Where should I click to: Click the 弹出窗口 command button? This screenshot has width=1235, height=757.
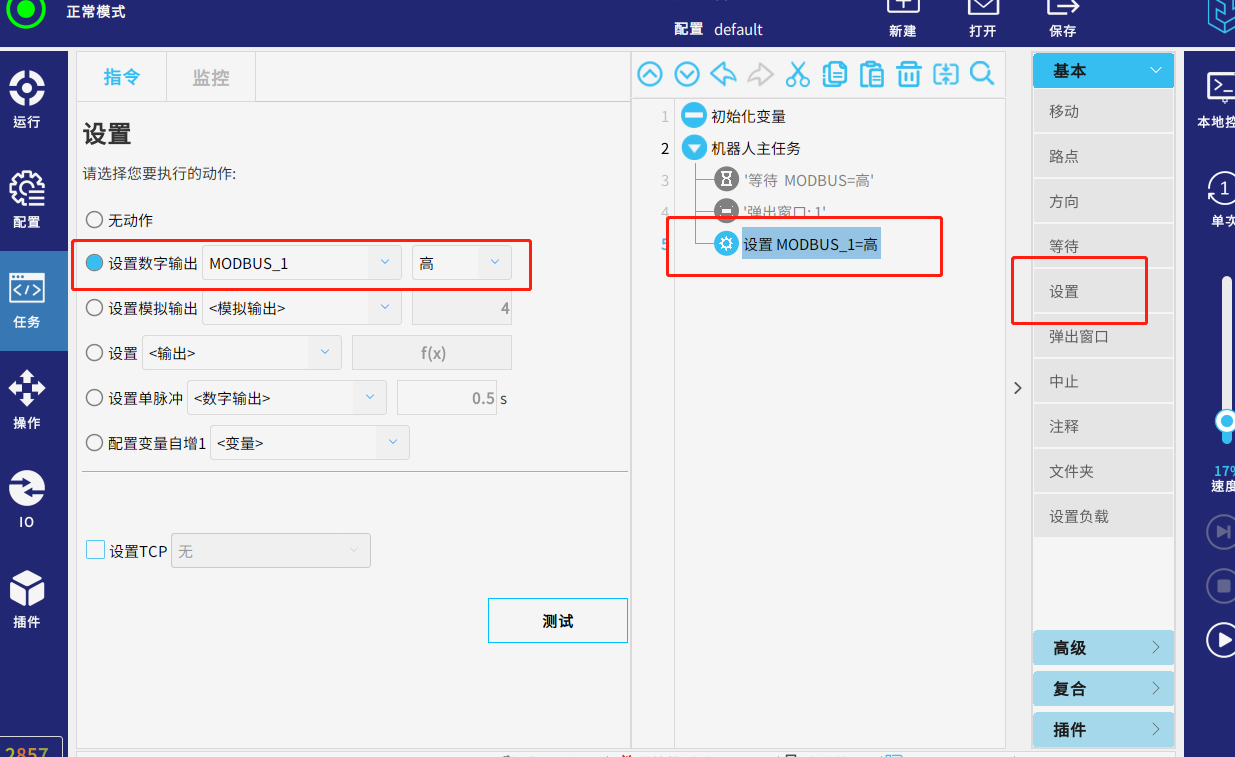1102,337
